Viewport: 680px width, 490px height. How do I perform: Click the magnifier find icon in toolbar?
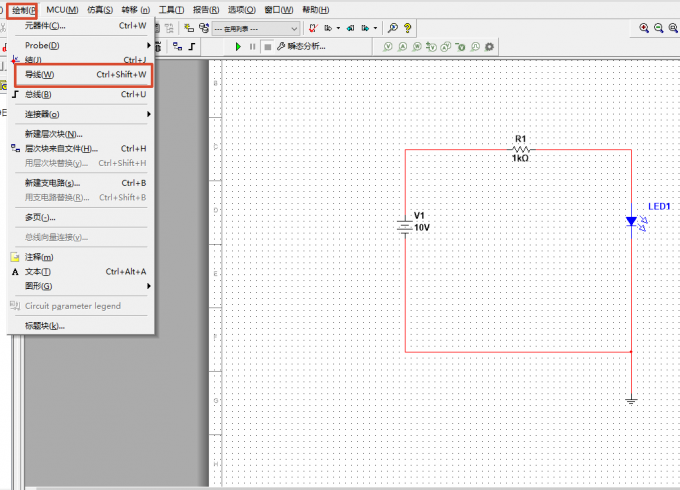pyautogui.click(x=392, y=28)
